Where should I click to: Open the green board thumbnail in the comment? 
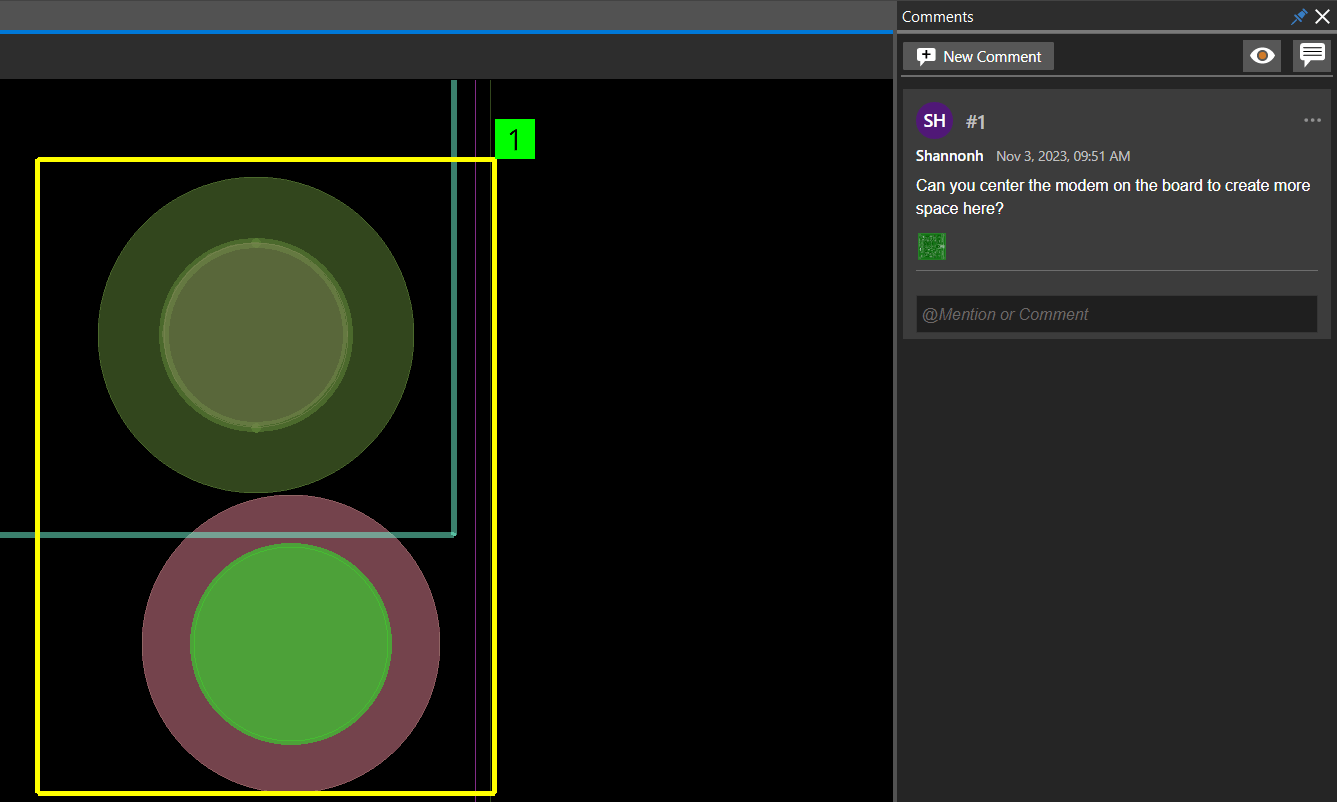point(932,246)
